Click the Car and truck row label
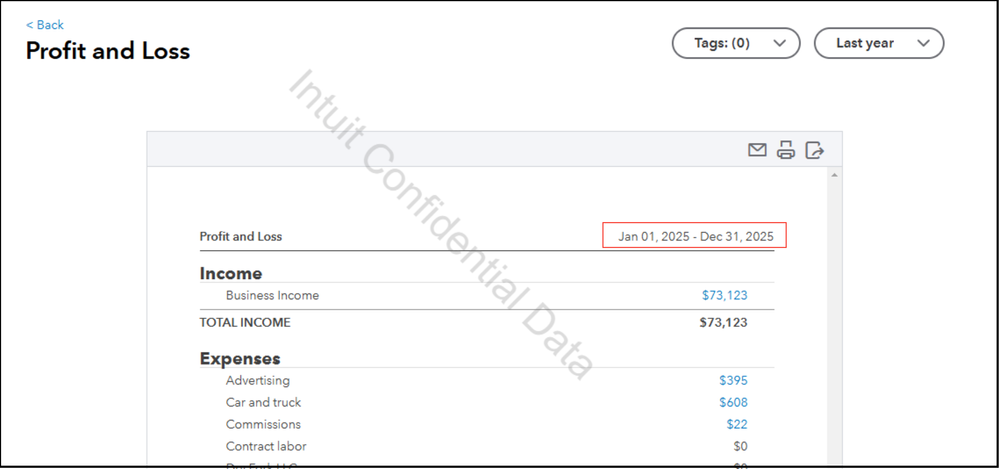This screenshot has height=469, width=999. pyautogui.click(x=263, y=403)
